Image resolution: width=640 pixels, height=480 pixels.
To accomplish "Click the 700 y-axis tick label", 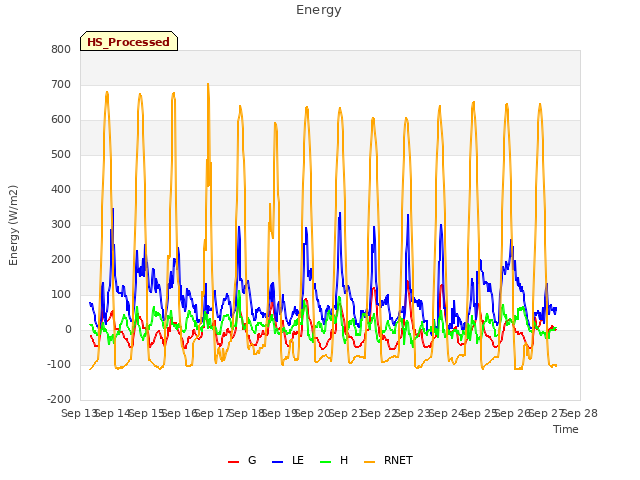I will pyautogui.click(x=61, y=84).
